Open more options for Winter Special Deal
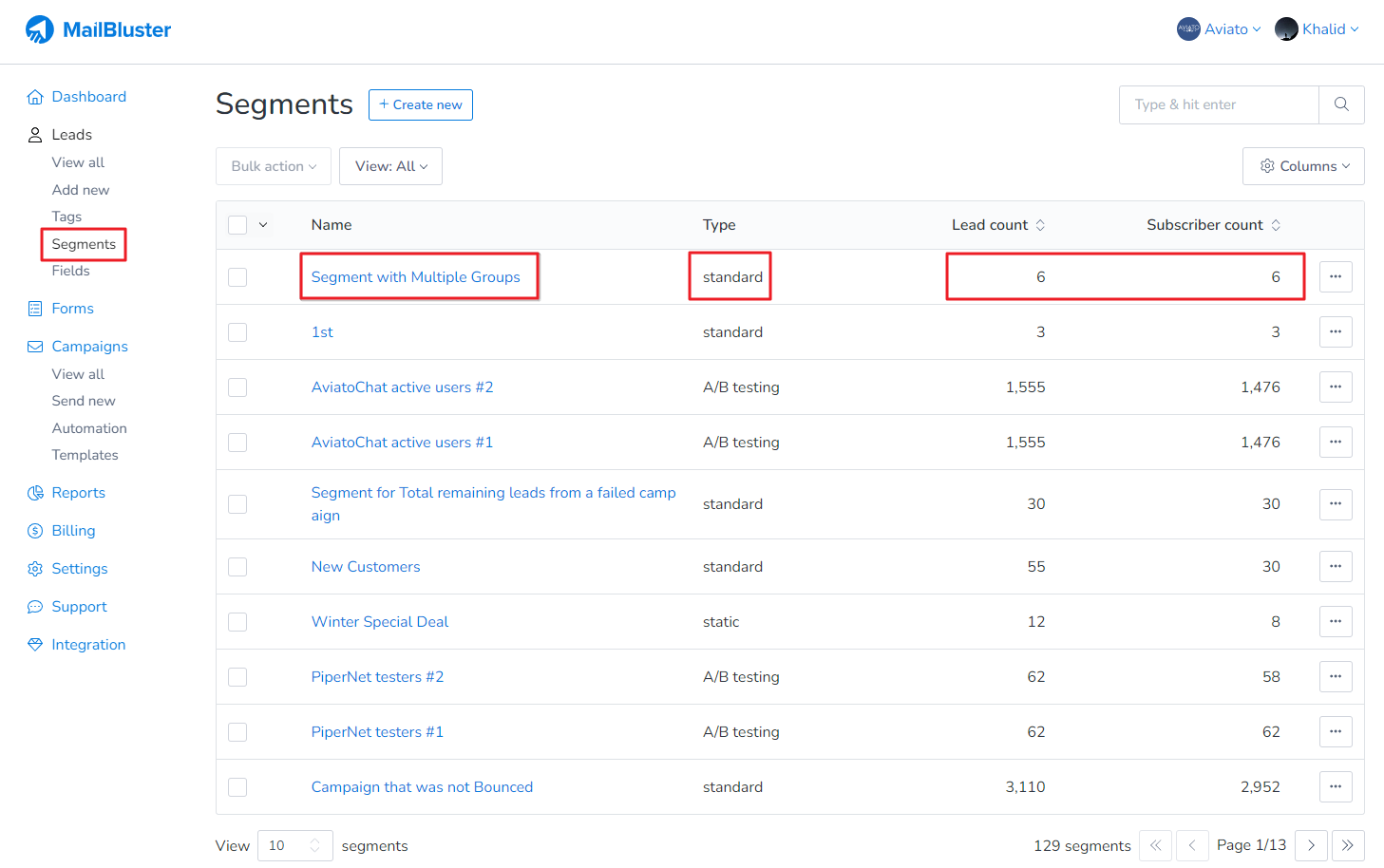This screenshot has height=868, width=1384. (x=1335, y=622)
